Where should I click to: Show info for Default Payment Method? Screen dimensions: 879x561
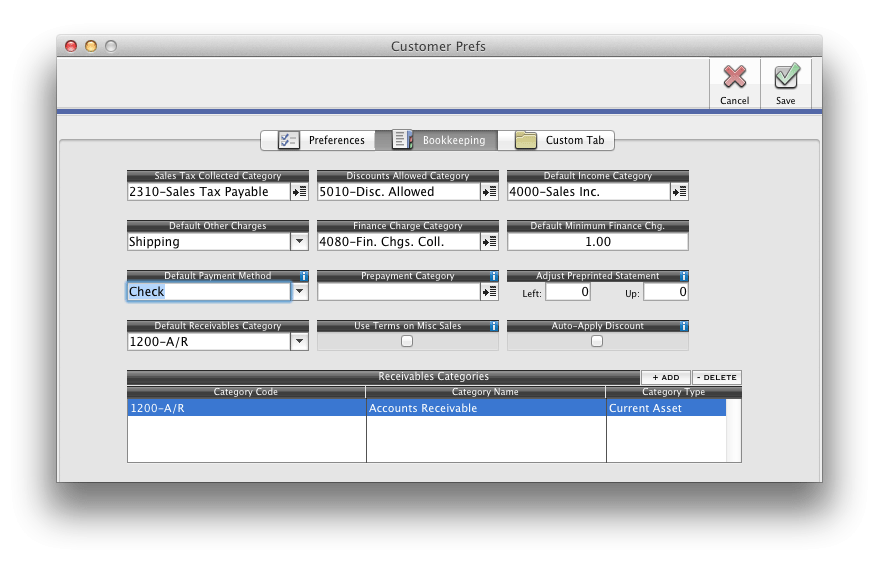304,276
